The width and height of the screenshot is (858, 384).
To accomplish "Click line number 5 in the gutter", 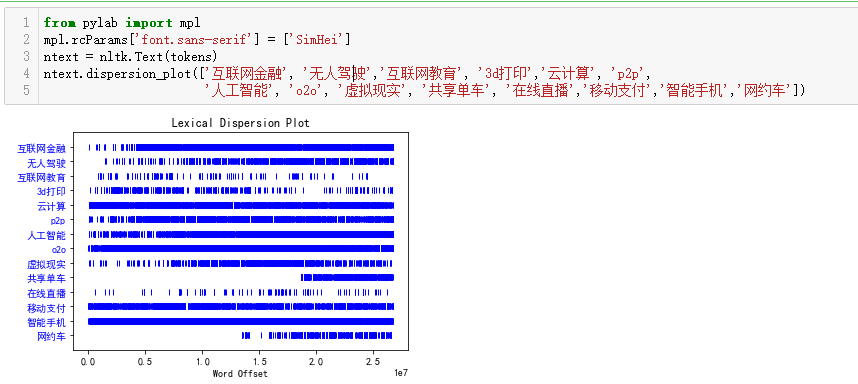I will click(26, 91).
